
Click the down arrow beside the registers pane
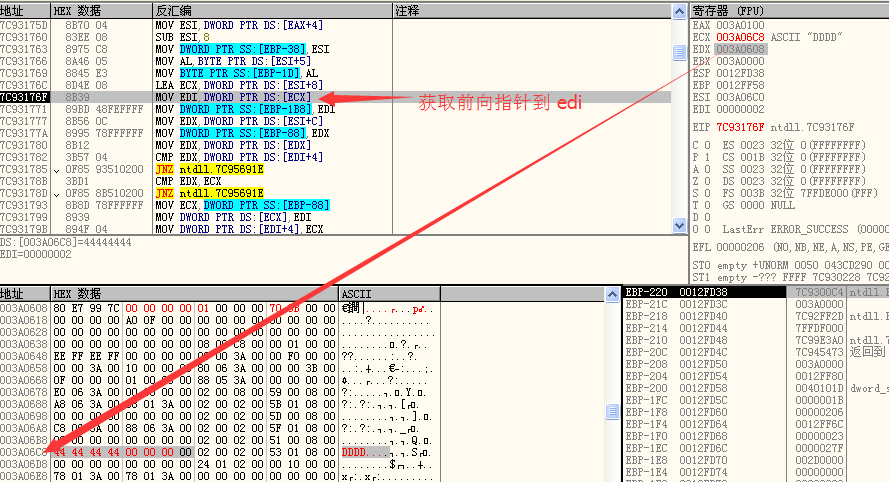tap(677, 228)
